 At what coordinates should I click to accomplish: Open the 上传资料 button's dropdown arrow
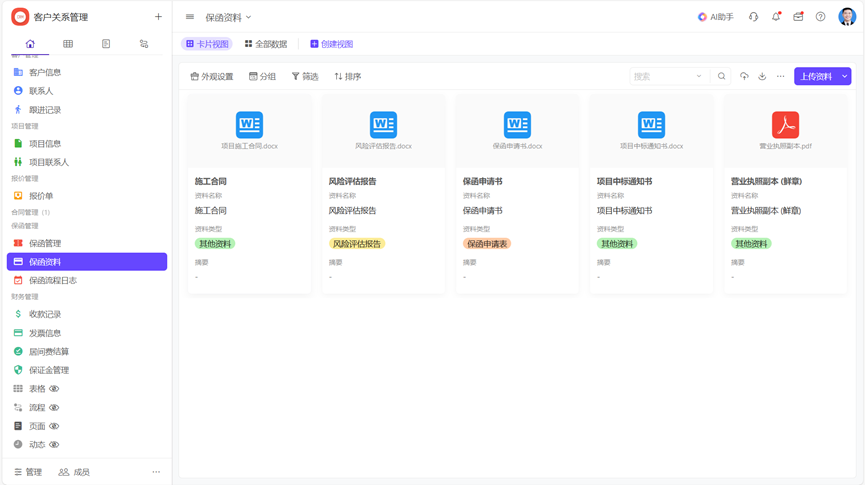(845, 77)
